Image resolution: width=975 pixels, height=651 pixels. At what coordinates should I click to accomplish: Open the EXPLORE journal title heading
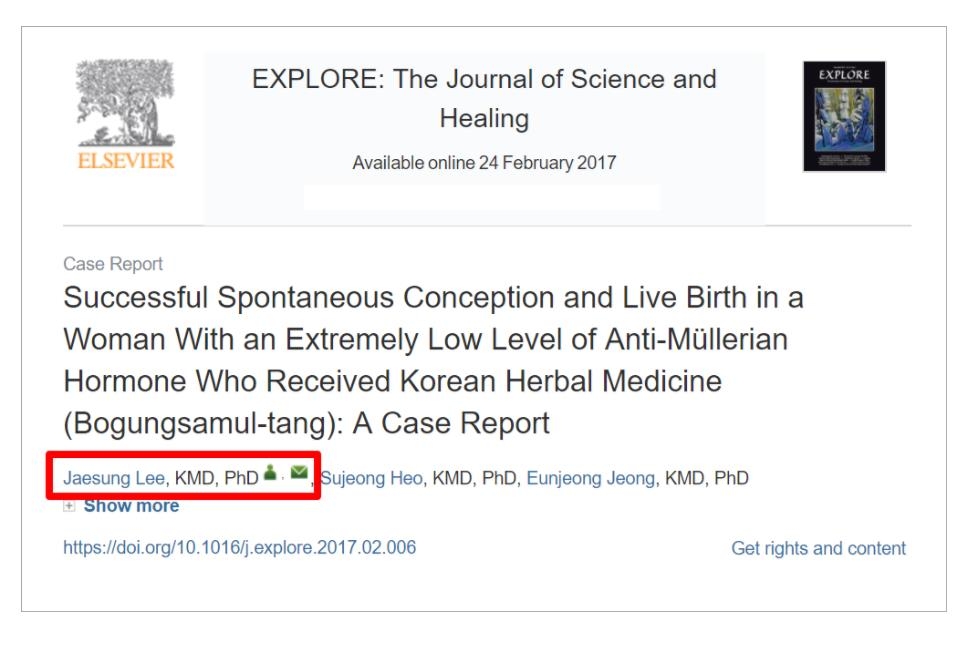click(x=484, y=98)
